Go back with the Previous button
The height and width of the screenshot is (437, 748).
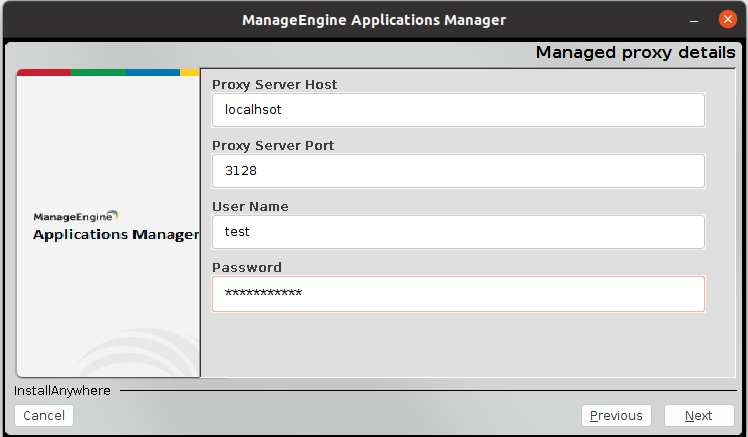coord(616,416)
